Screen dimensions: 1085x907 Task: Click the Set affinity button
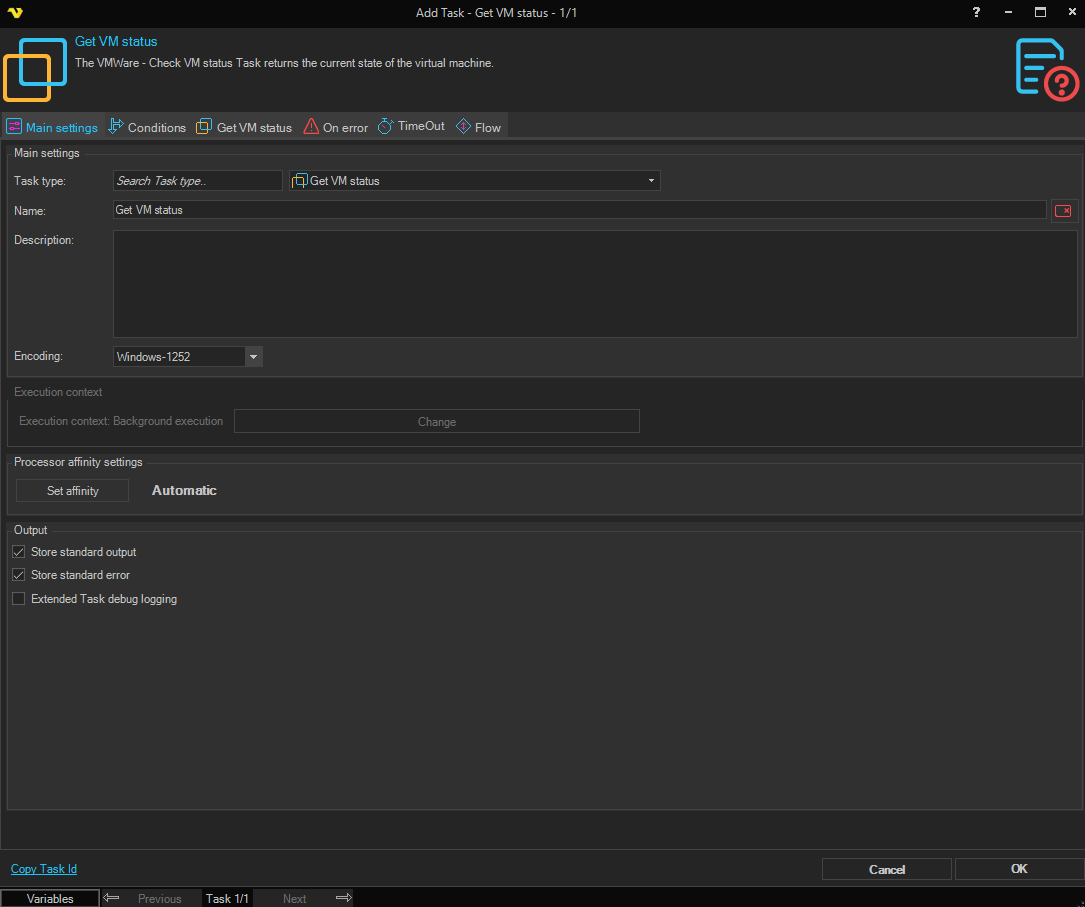(72, 491)
